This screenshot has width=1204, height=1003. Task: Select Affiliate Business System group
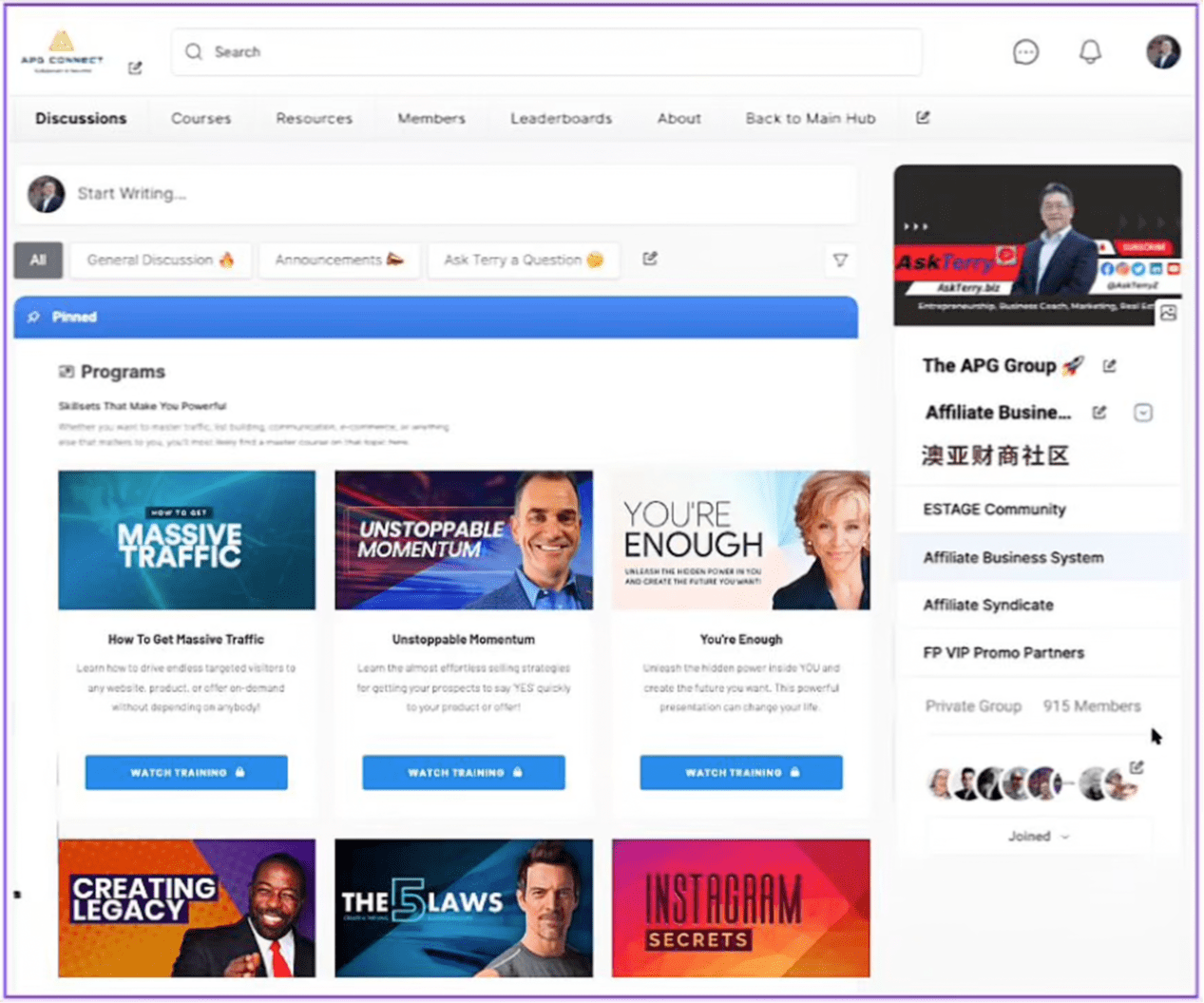click(x=1038, y=557)
